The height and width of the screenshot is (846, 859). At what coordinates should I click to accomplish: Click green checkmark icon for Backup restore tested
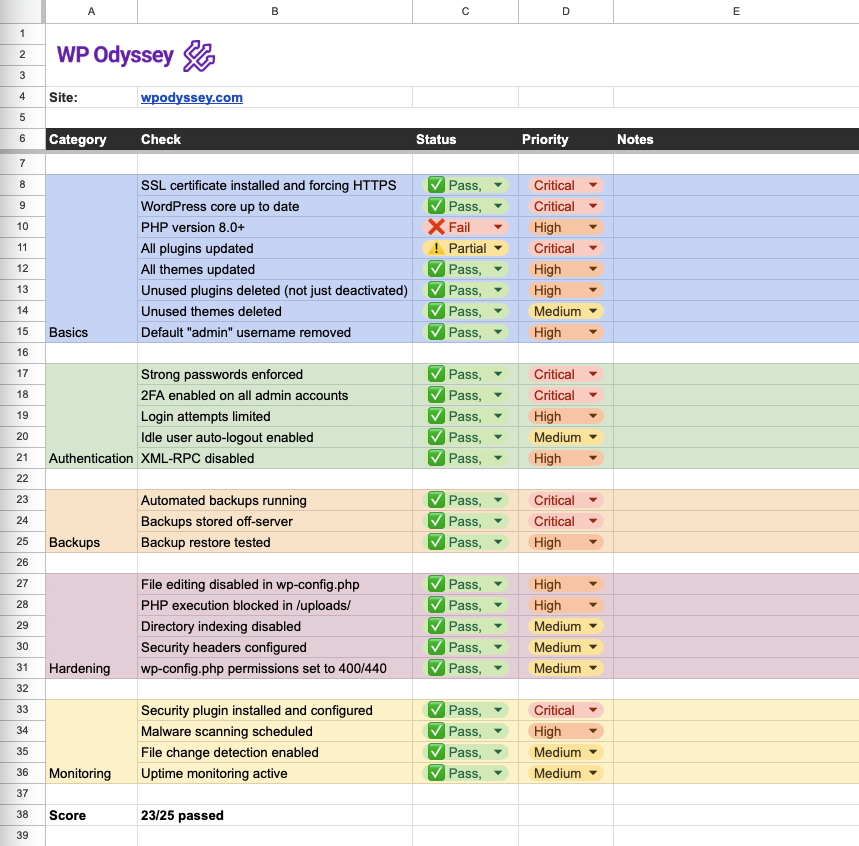(x=436, y=542)
